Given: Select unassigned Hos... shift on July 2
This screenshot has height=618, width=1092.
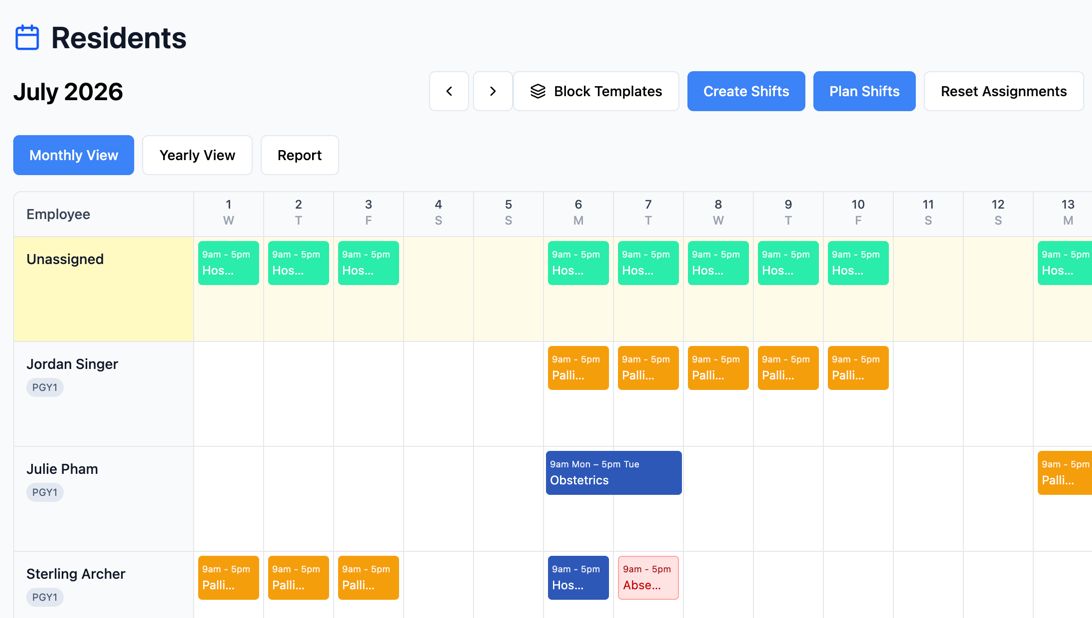Looking at the screenshot, I should click(x=299, y=263).
